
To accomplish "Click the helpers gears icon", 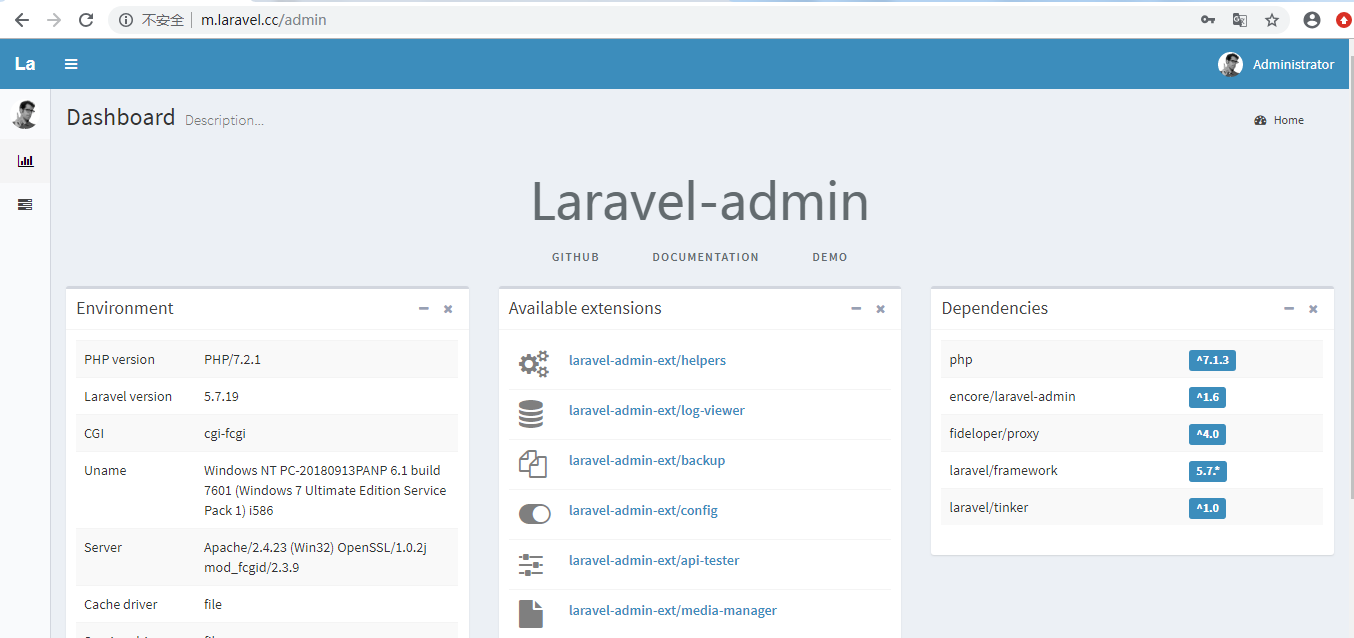I will tap(534, 364).
